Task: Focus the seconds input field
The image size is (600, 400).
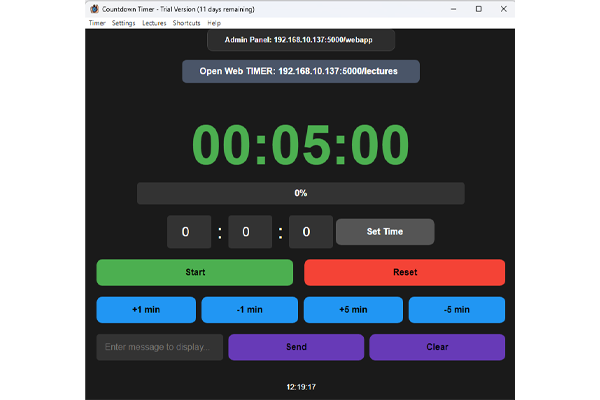Action: click(x=311, y=232)
